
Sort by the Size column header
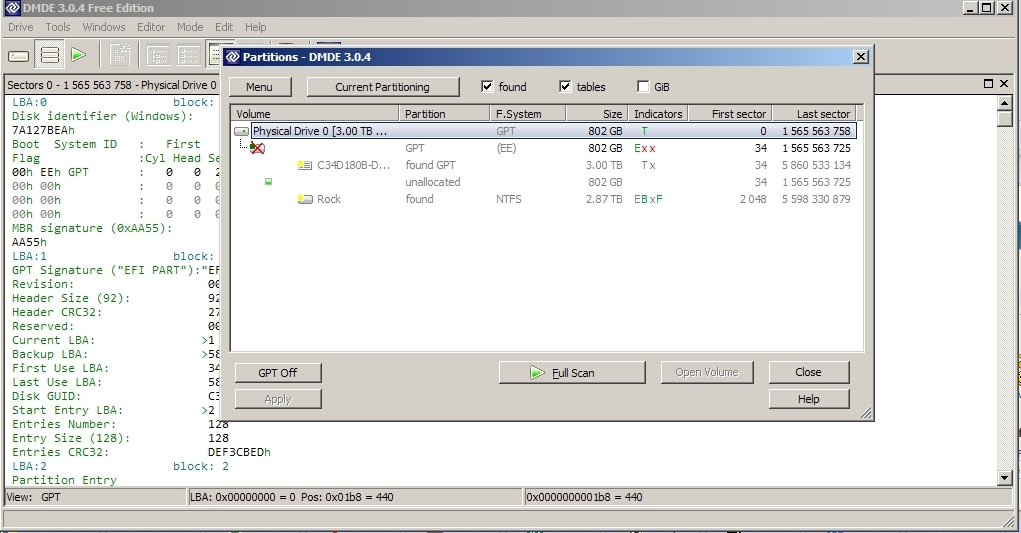[597, 114]
